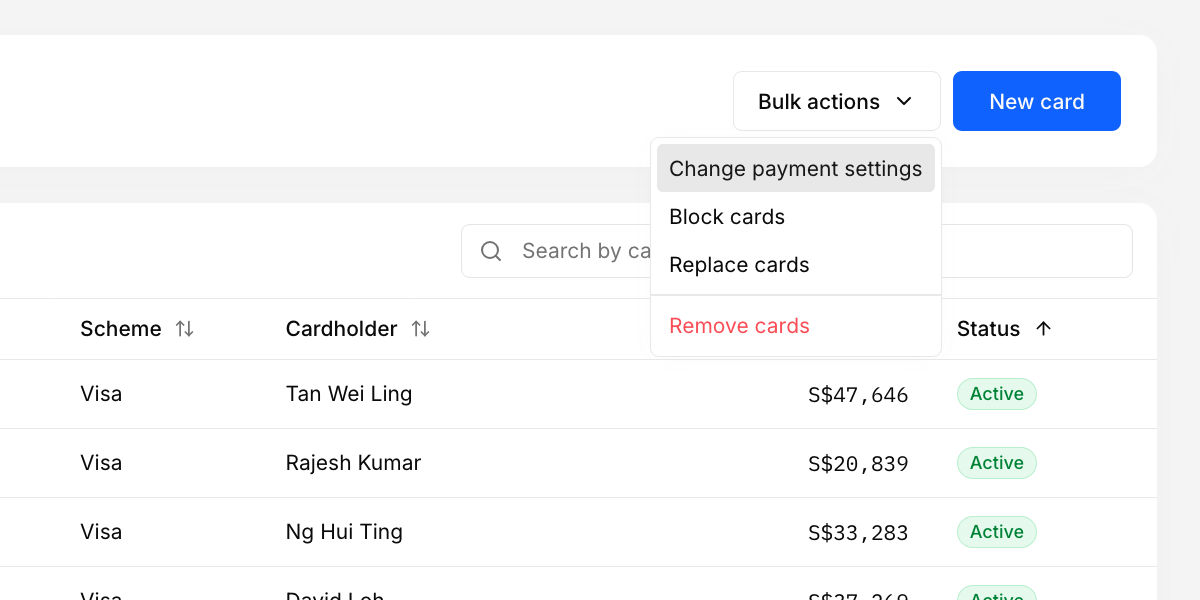Choose Block cards from the bulk menu
1200x600 pixels.
point(727,216)
